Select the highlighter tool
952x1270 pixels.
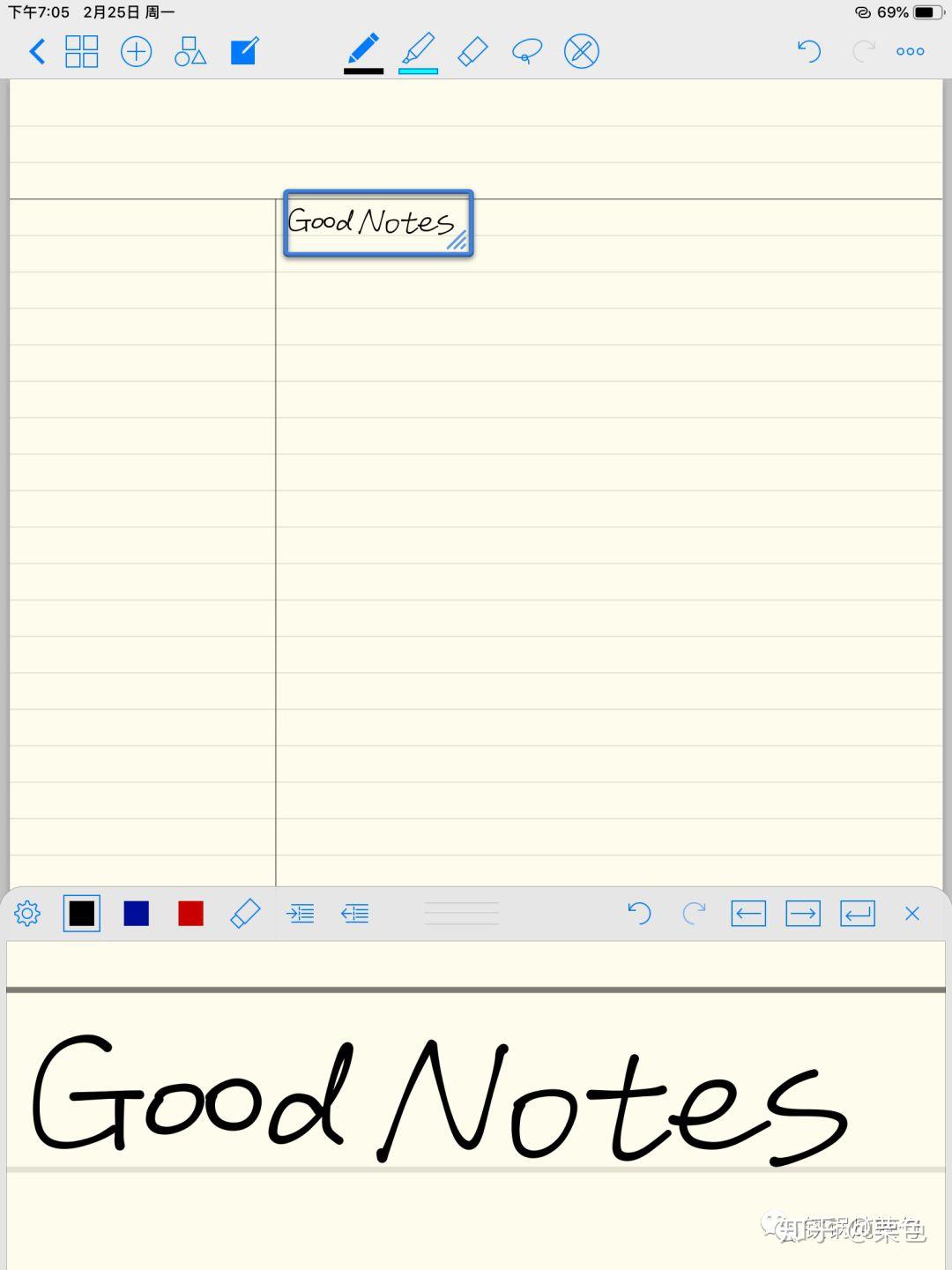pos(419,53)
